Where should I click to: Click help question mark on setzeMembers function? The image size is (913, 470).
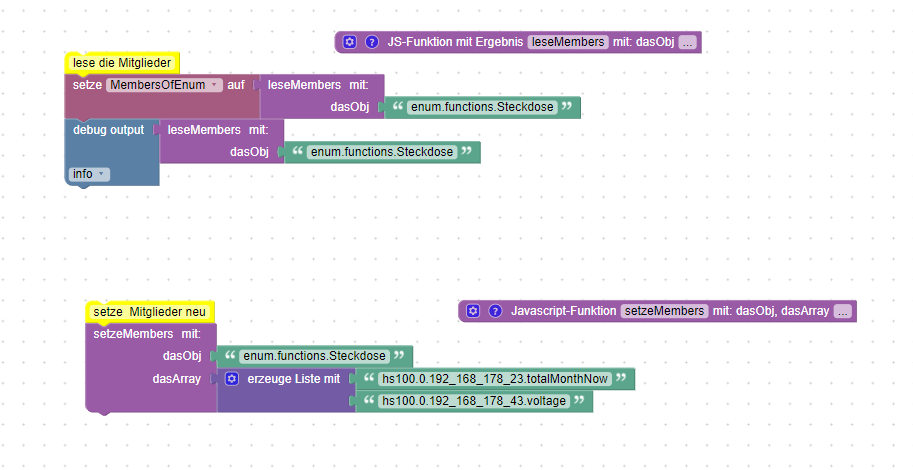click(495, 311)
